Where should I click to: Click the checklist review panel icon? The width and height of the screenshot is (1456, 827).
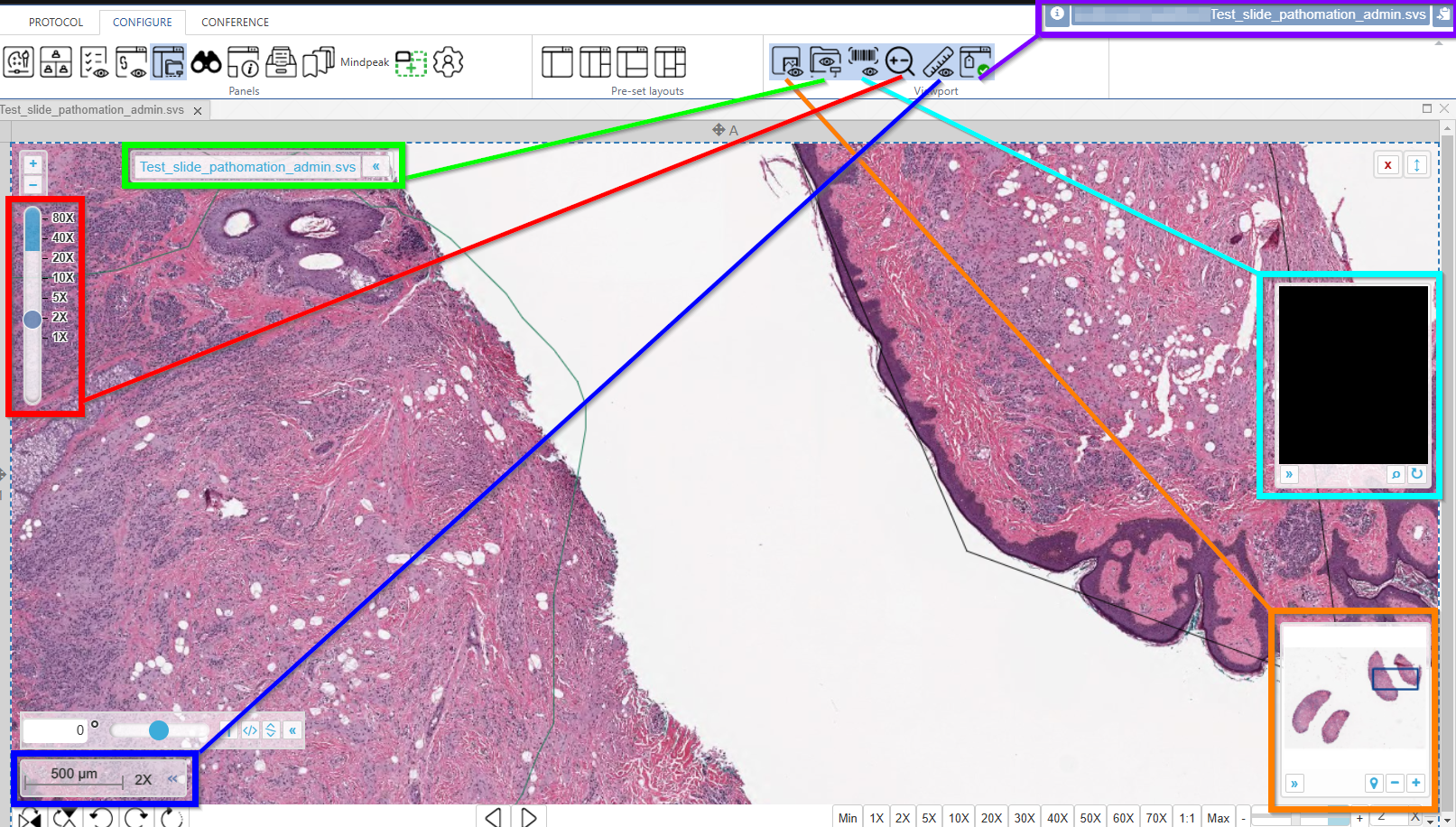click(x=94, y=62)
